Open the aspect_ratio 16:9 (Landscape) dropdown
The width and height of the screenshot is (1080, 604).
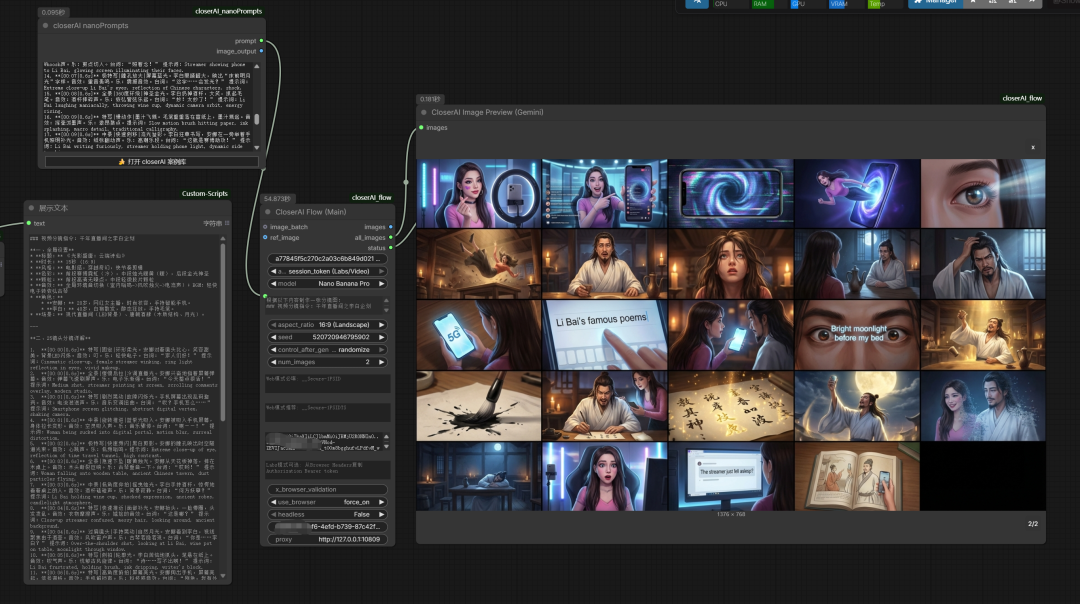328,325
